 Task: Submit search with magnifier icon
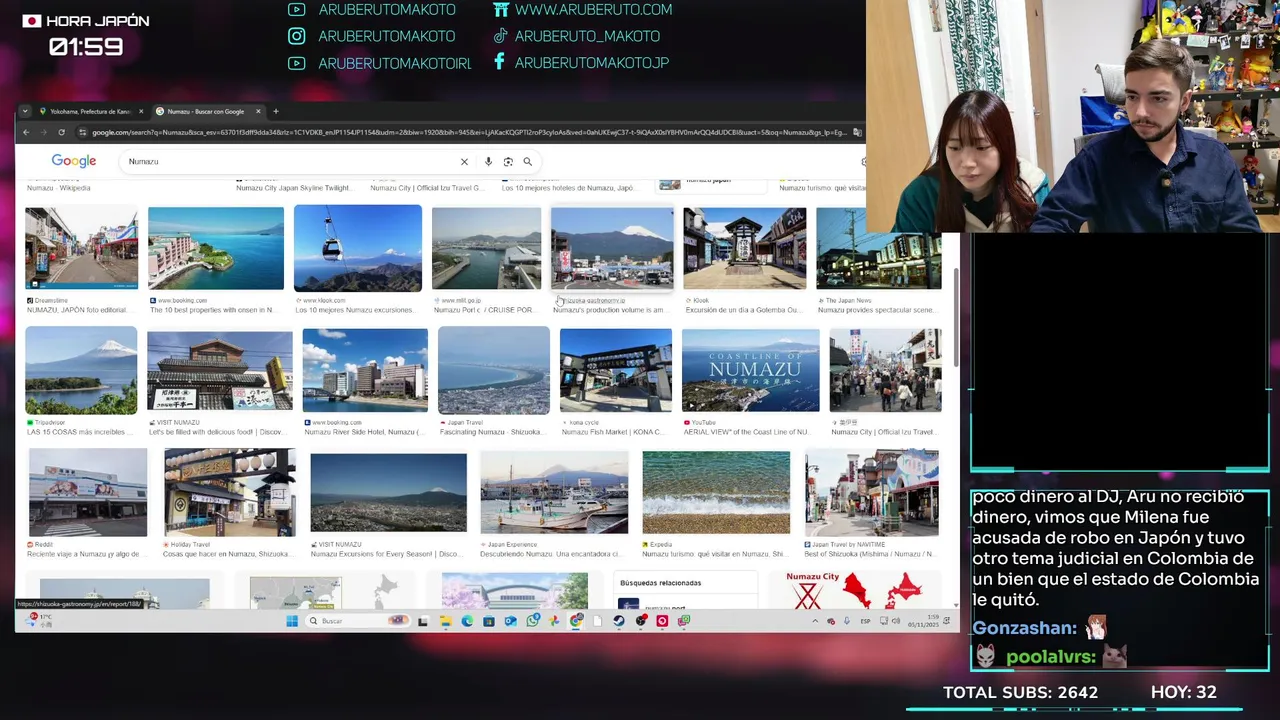pyautogui.click(x=527, y=161)
